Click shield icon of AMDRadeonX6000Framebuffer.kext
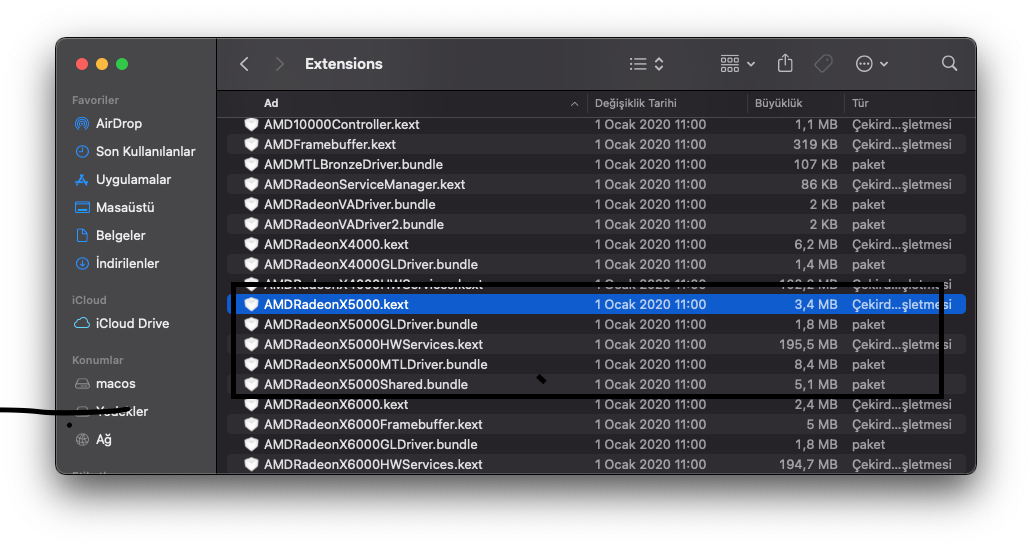This screenshot has height=548, width=1032. point(251,424)
